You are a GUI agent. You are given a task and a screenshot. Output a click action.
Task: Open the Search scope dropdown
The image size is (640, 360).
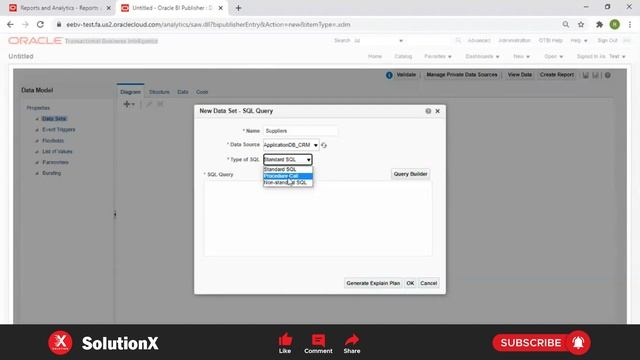378,40
